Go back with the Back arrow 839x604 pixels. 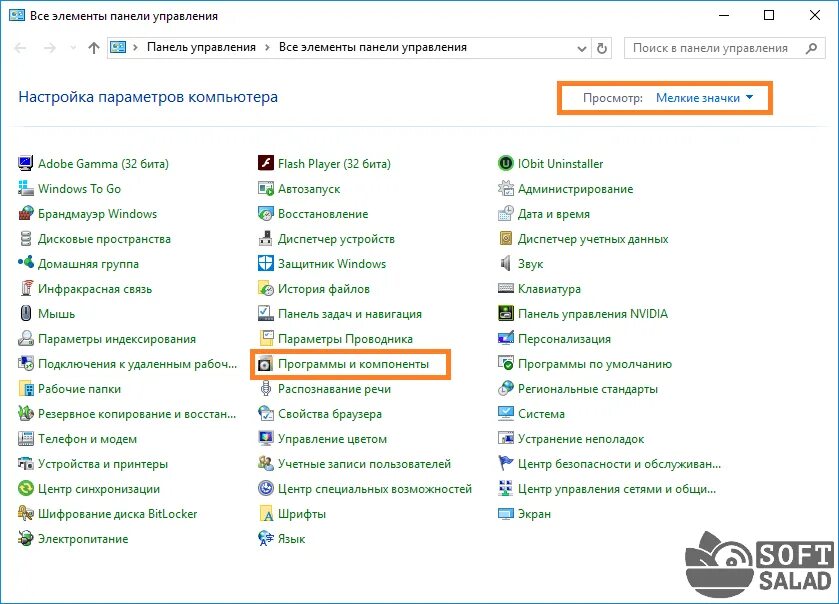[x=20, y=48]
